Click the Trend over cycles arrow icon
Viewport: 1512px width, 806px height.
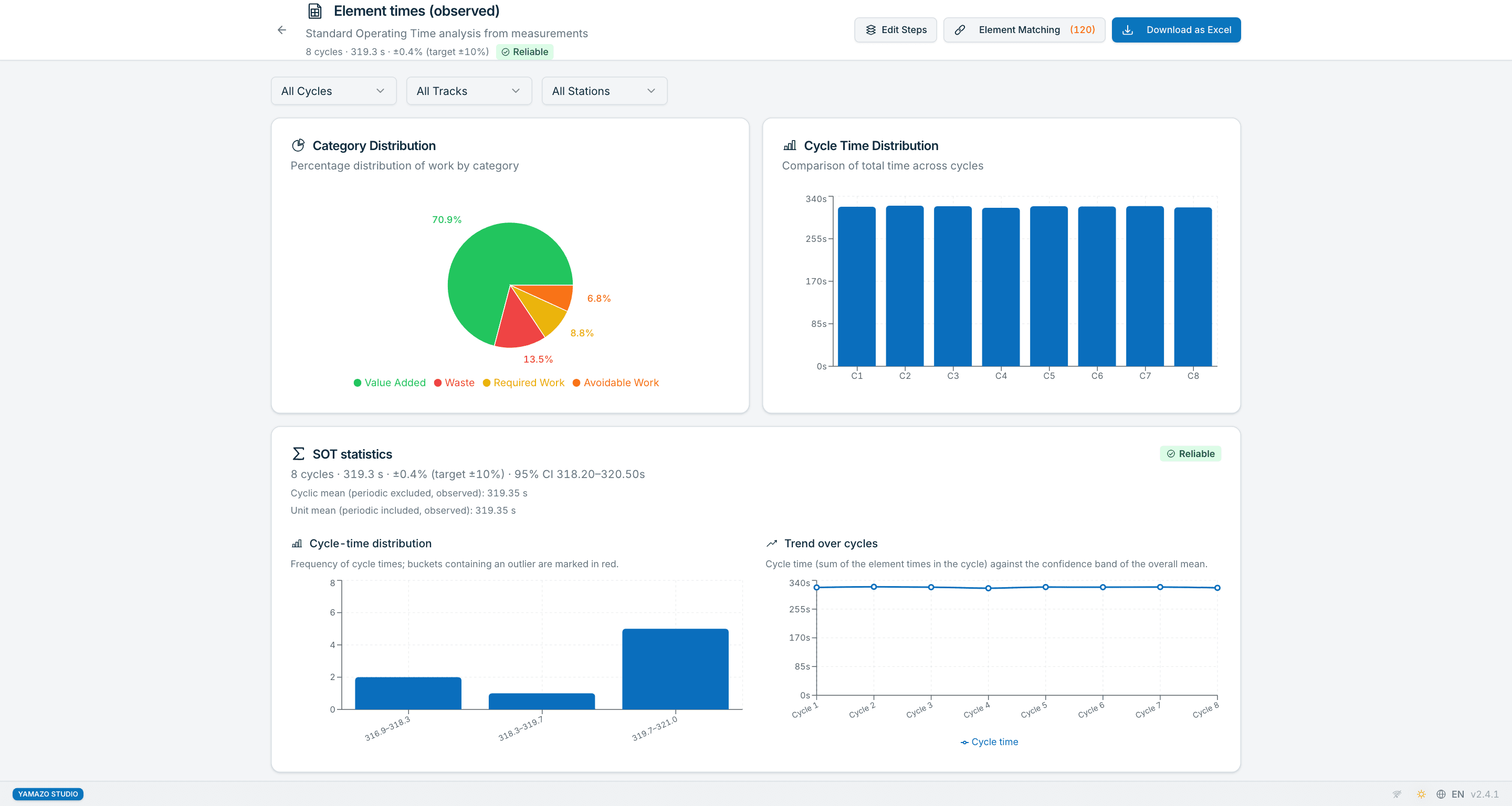[772, 543]
